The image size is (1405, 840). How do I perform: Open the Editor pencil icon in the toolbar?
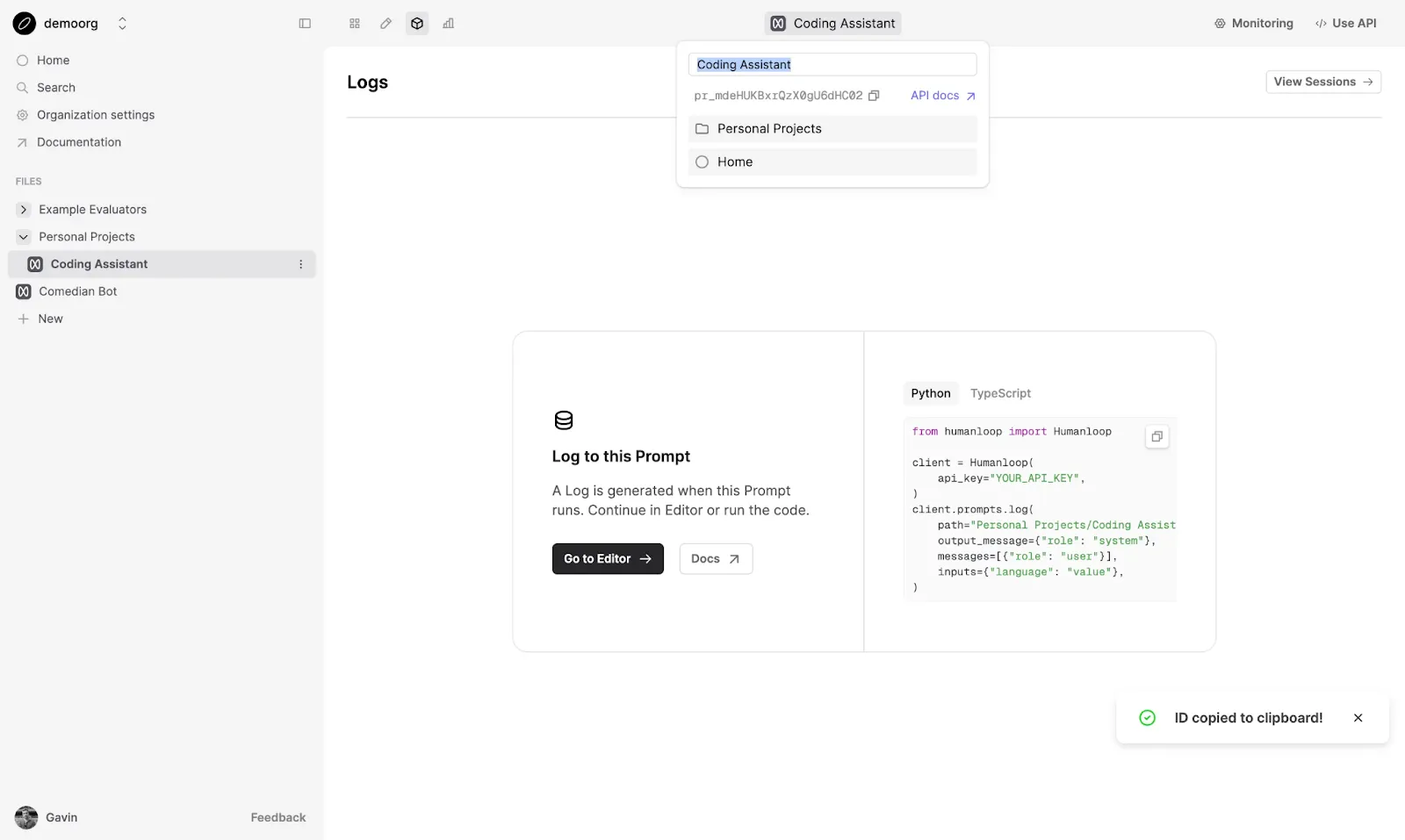pyautogui.click(x=385, y=24)
